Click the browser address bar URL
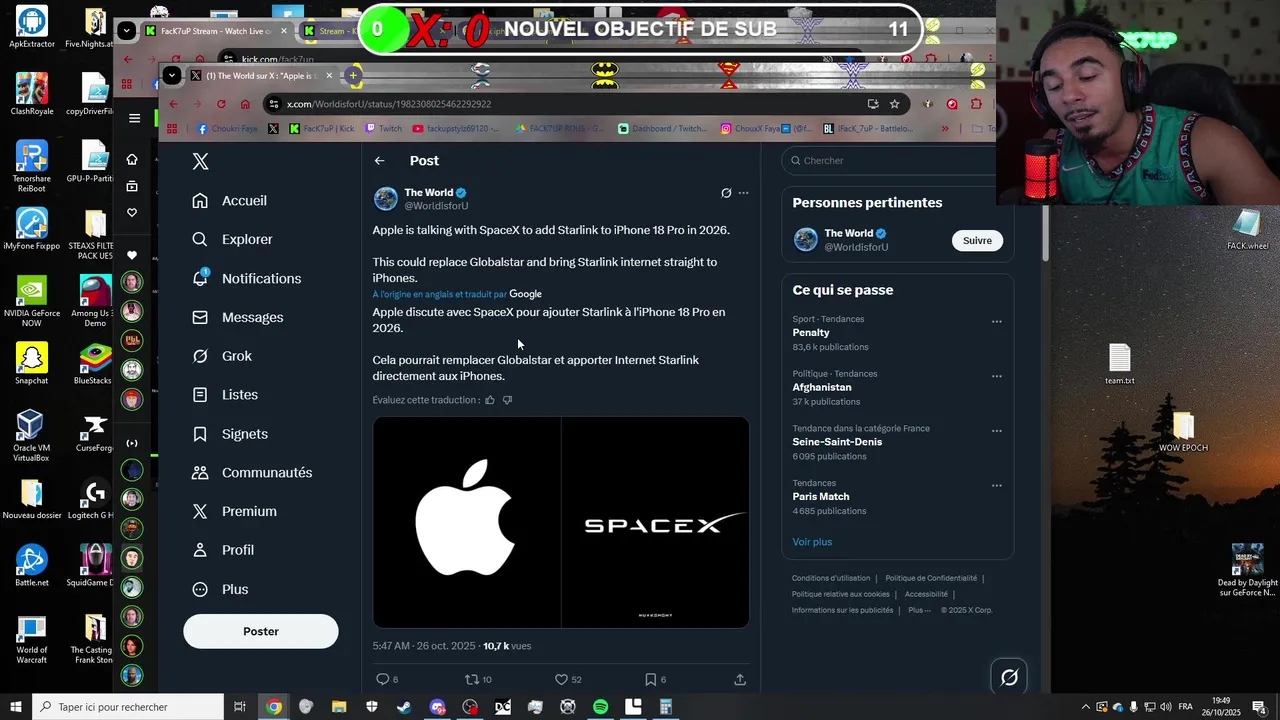Viewport: 1280px width, 720px height. [388, 104]
